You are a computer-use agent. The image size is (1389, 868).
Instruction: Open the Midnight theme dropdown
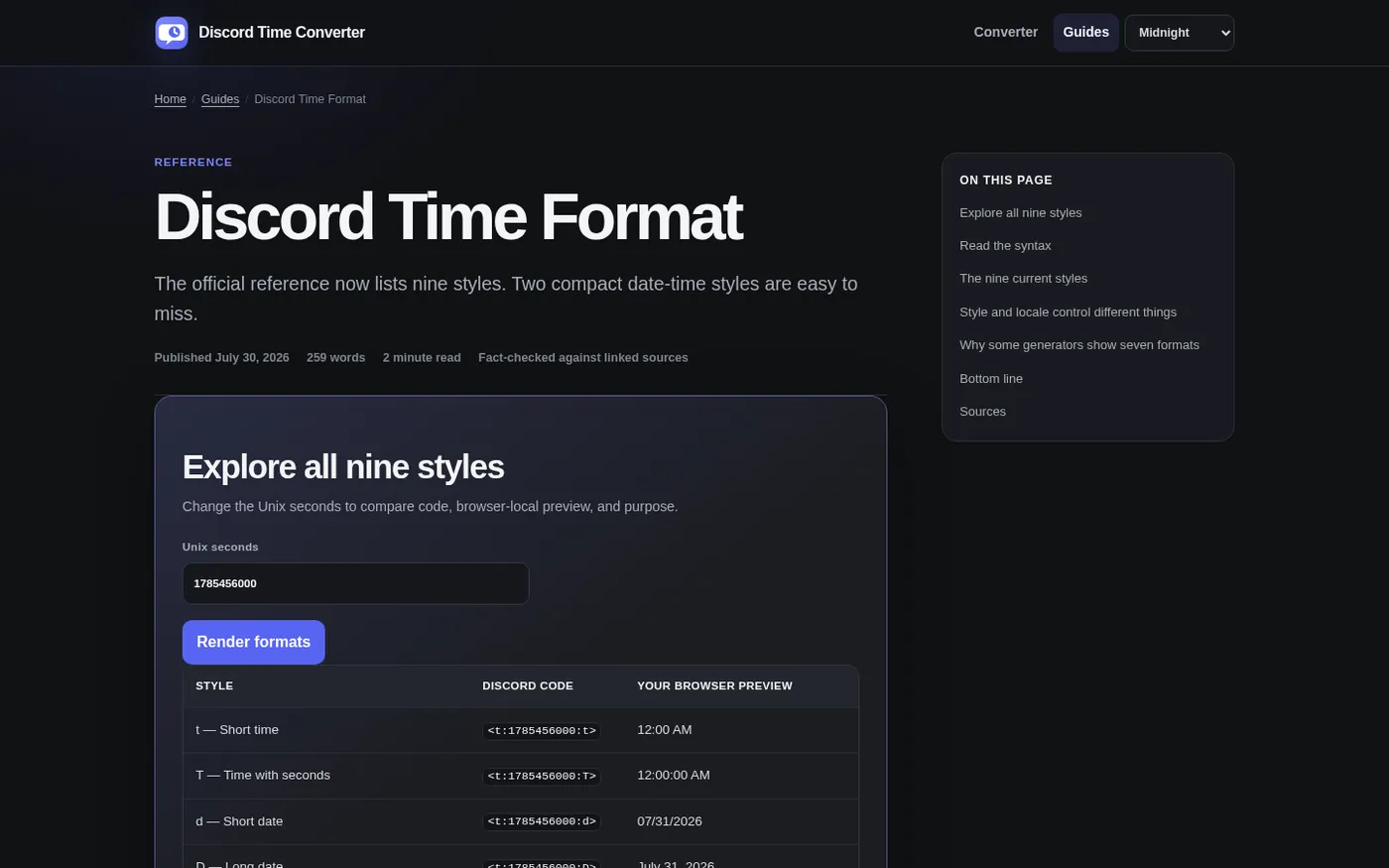[x=1179, y=33]
